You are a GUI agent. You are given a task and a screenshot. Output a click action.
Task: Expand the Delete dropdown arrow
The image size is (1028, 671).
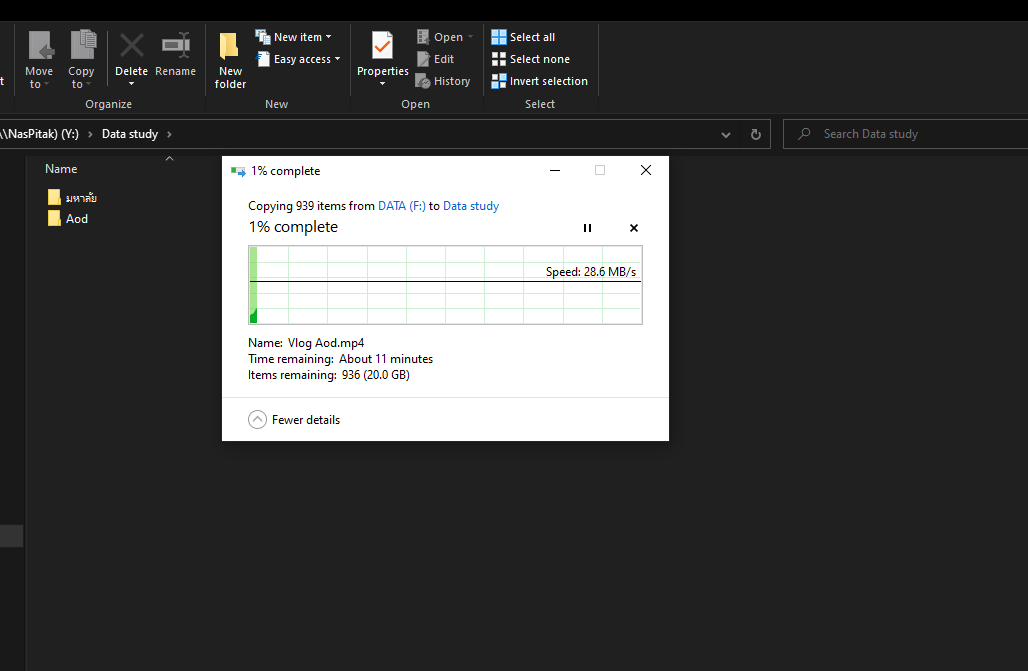131,84
